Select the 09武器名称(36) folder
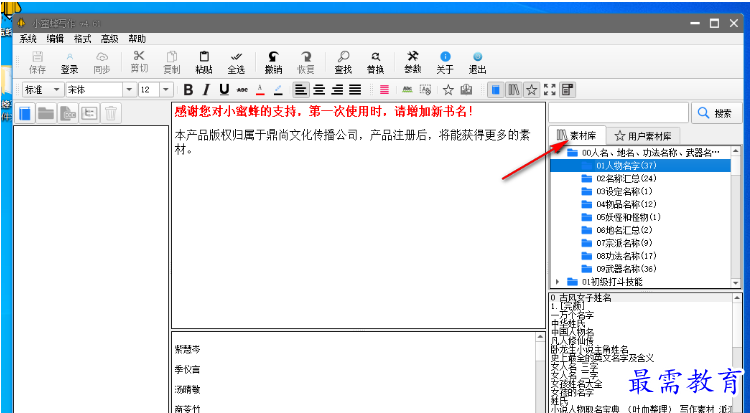 click(x=626, y=268)
